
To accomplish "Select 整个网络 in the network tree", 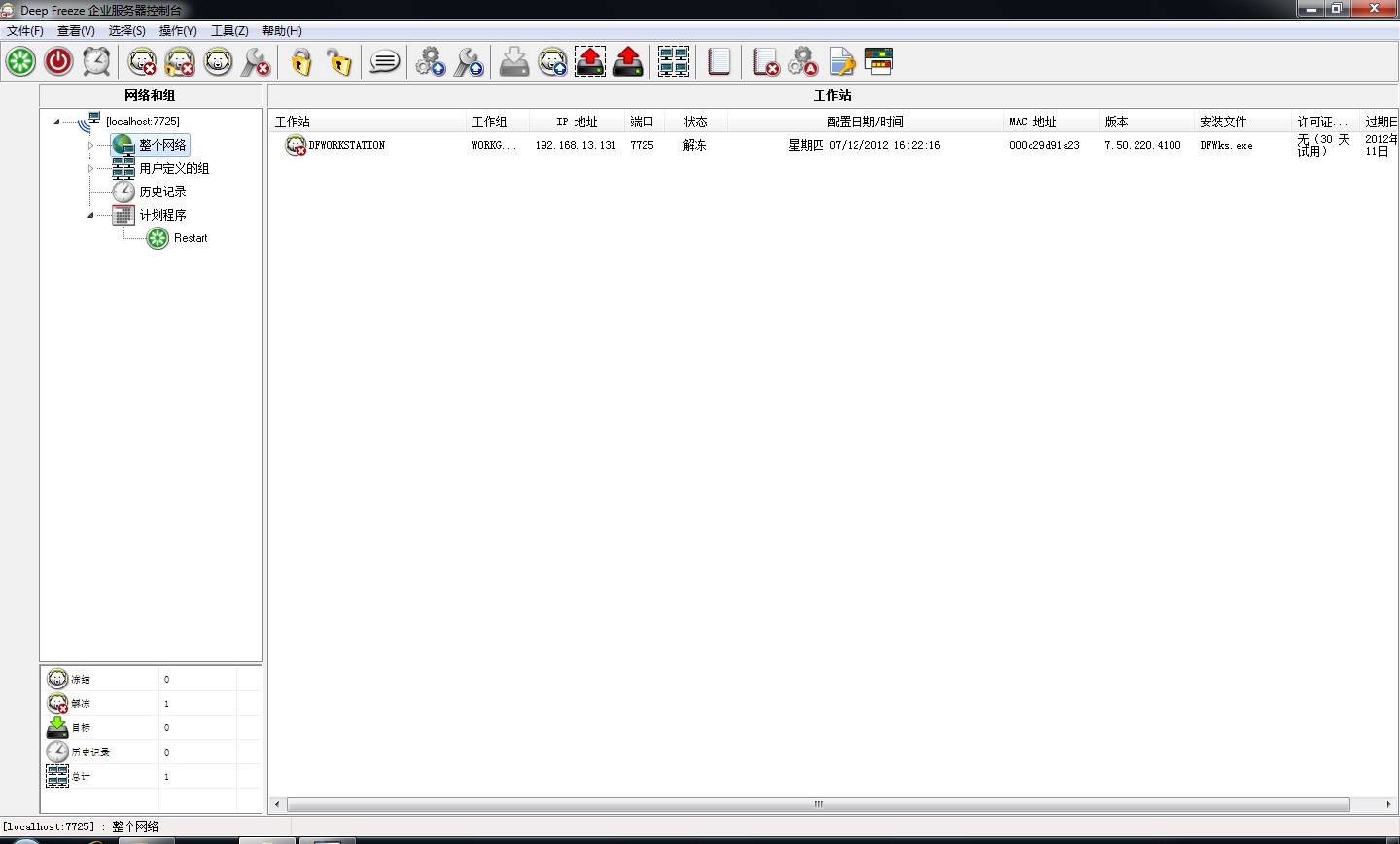I will point(162,145).
